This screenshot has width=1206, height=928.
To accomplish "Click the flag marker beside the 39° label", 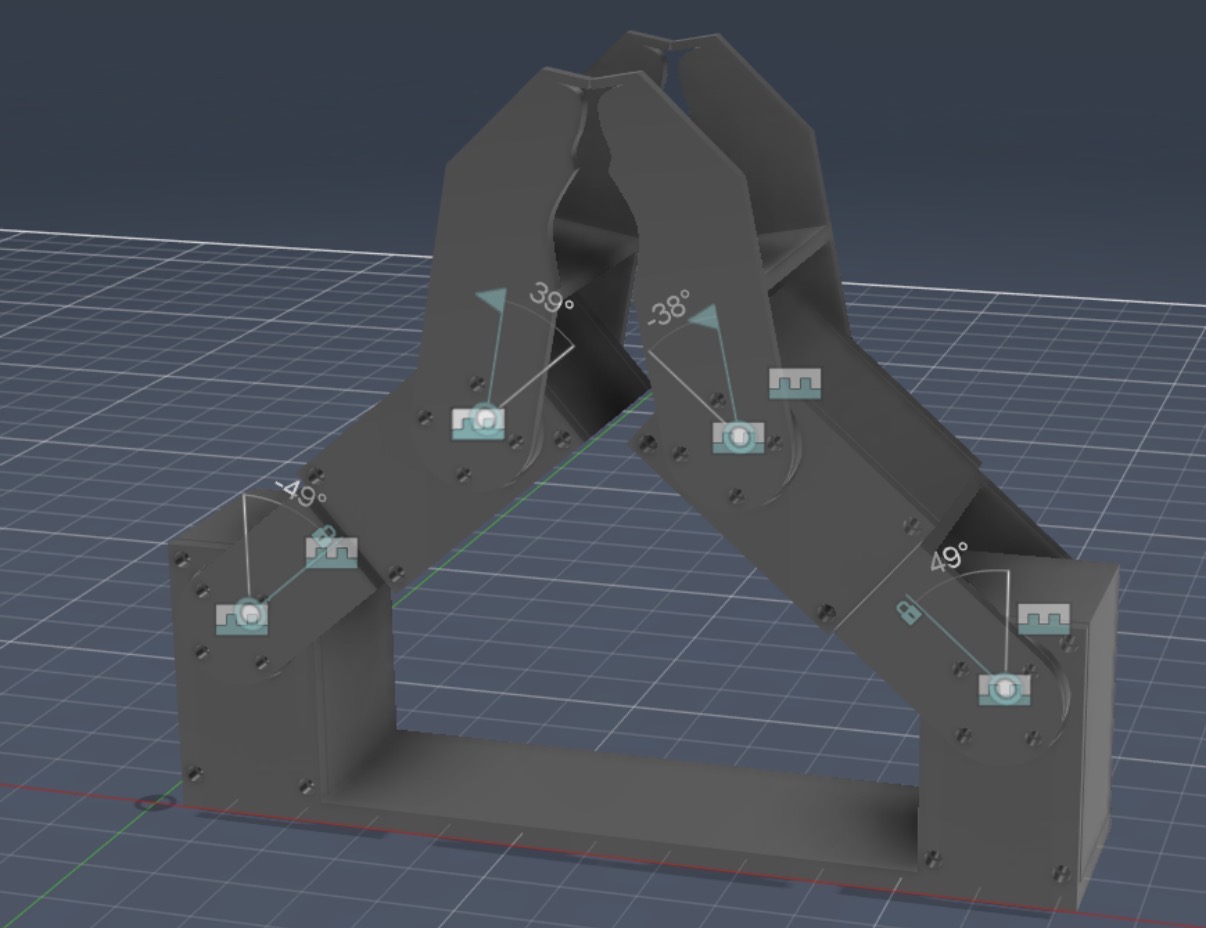I will tap(491, 301).
